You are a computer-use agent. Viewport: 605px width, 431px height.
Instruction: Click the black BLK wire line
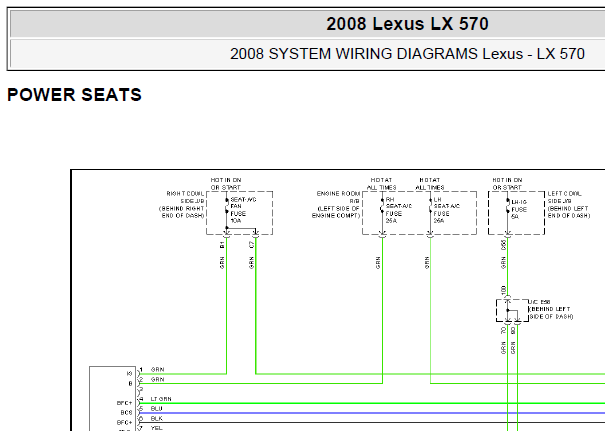click(x=372, y=423)
